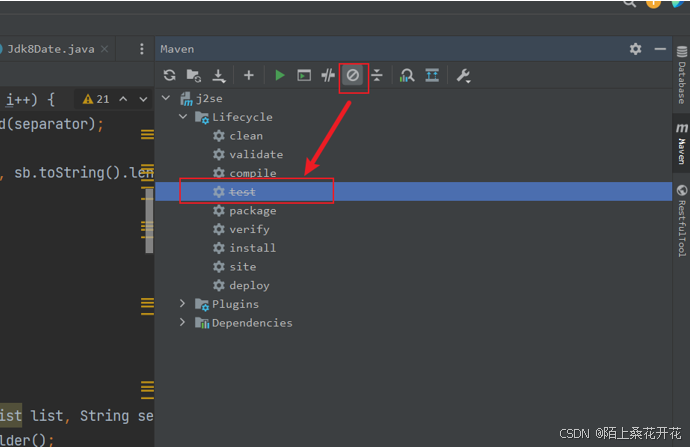Click the gear icon beside clean
The width and height of the screenshot is (690, 448).
point(219,136)
